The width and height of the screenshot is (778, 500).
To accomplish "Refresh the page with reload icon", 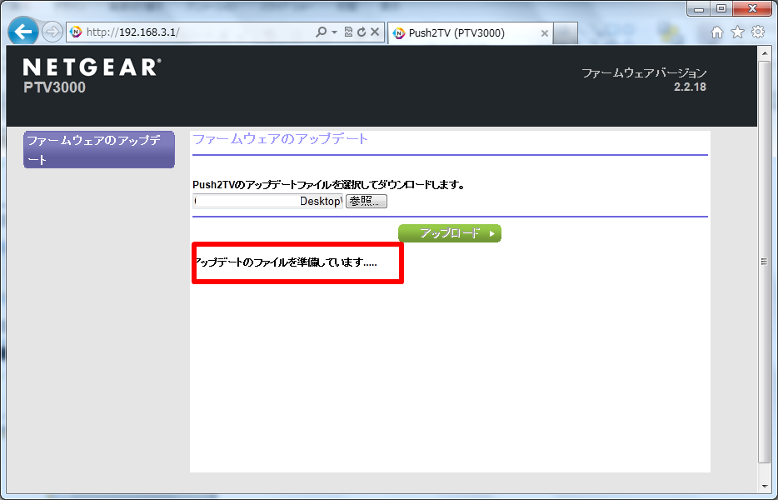I will click(361, 32).
